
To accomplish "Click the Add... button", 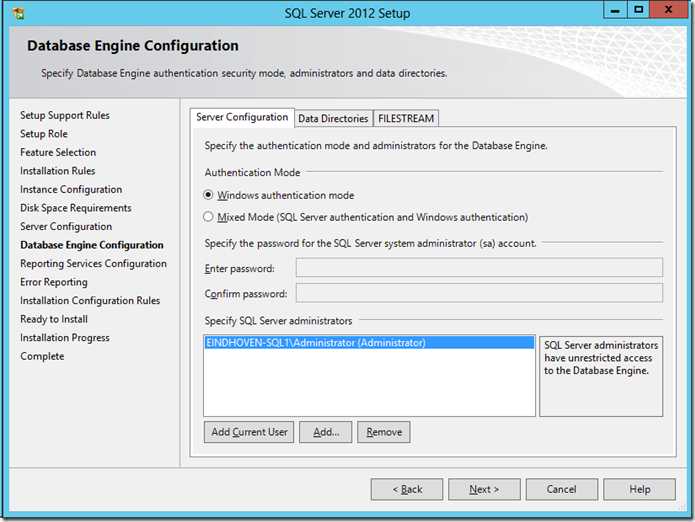I will click(326, 432).
